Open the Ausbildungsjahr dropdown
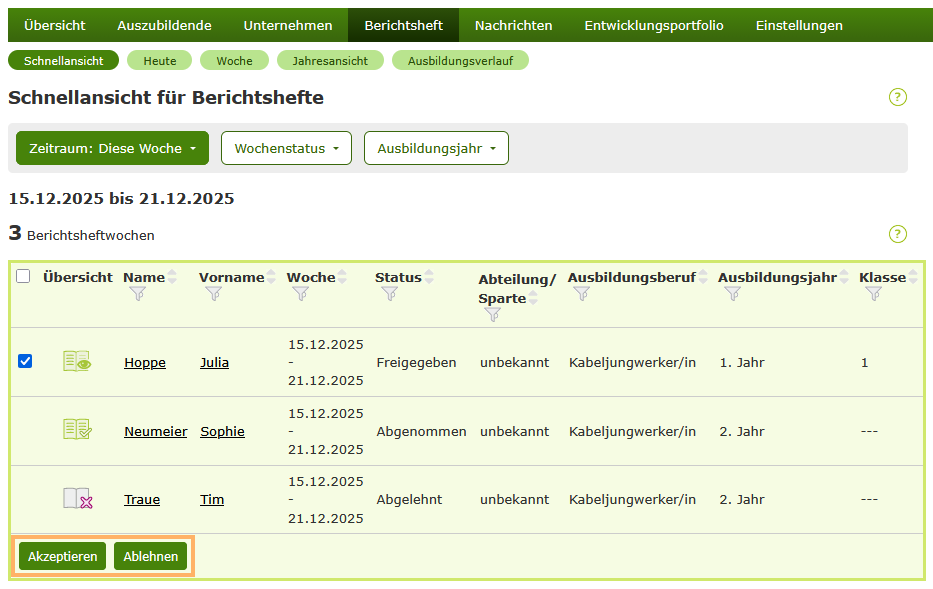This screenshot has width=933, height=589. click(x=436, y=146)
